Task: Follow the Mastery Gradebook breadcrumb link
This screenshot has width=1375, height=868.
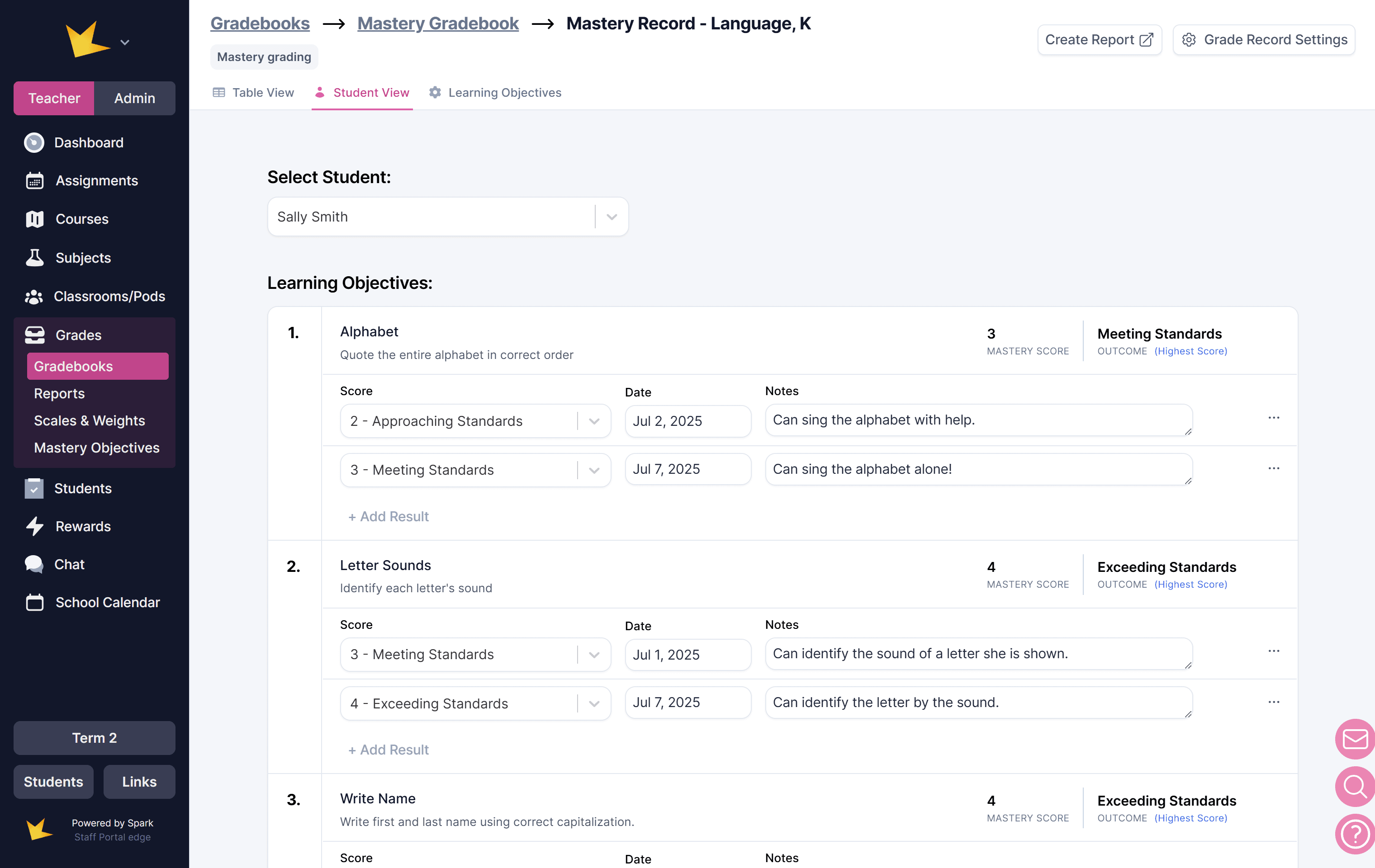Action: [438, 24]
